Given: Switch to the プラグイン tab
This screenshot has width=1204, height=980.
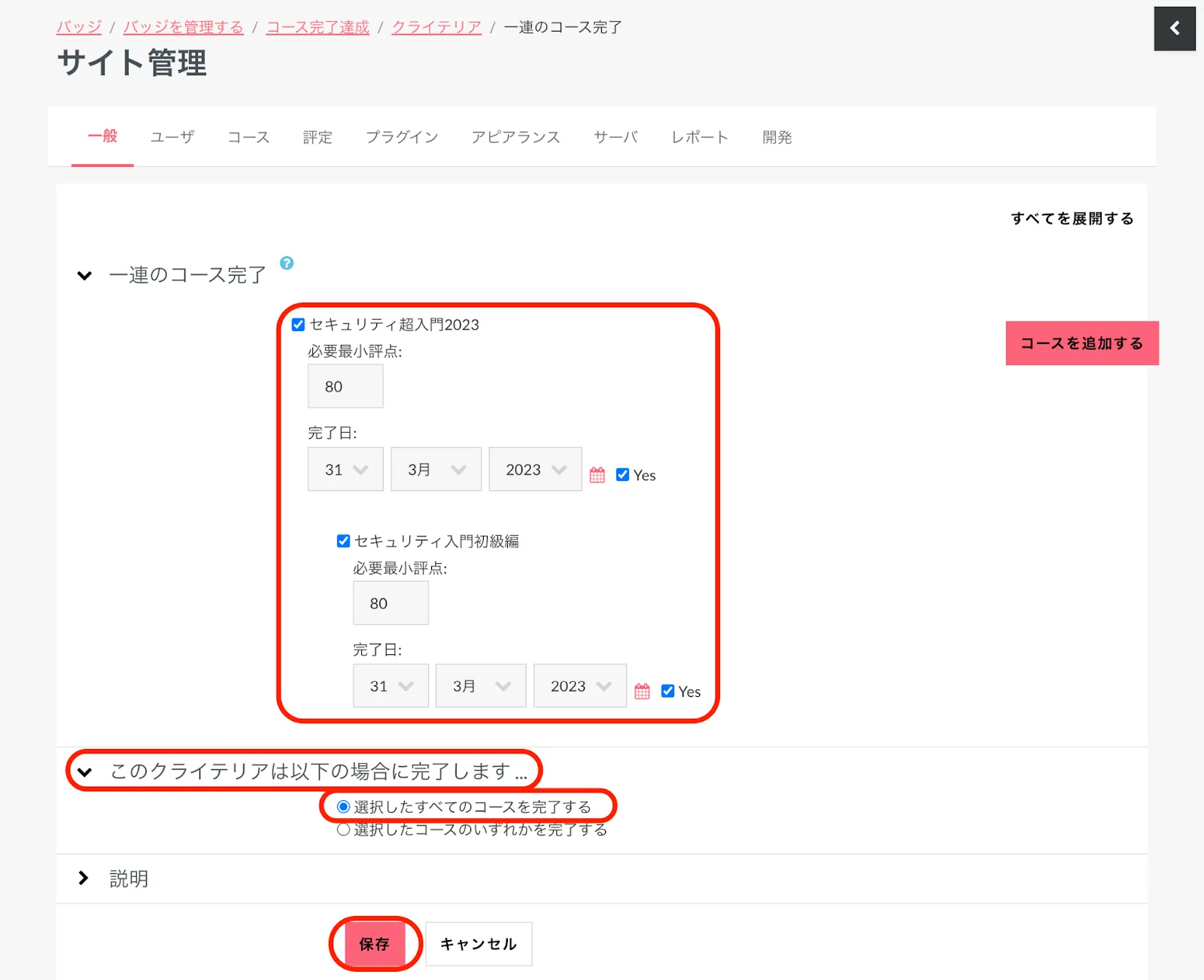Looking at the screenshot, I should [x=402, y=137].
